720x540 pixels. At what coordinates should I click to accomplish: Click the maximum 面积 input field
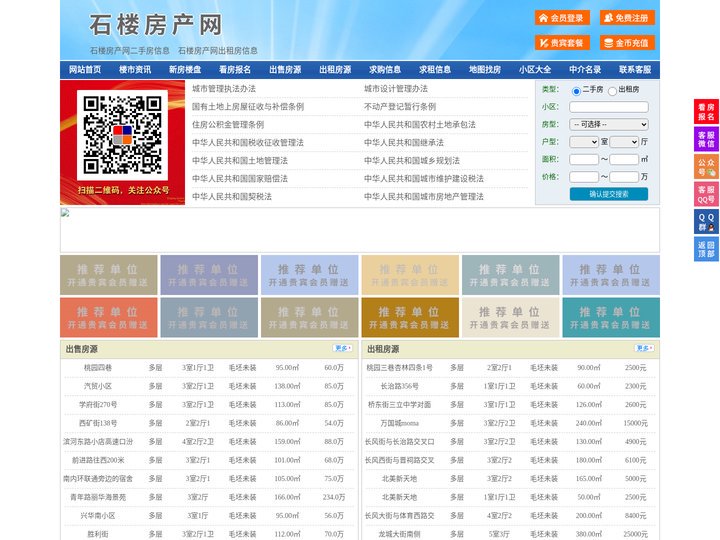(x=624, y=159)
